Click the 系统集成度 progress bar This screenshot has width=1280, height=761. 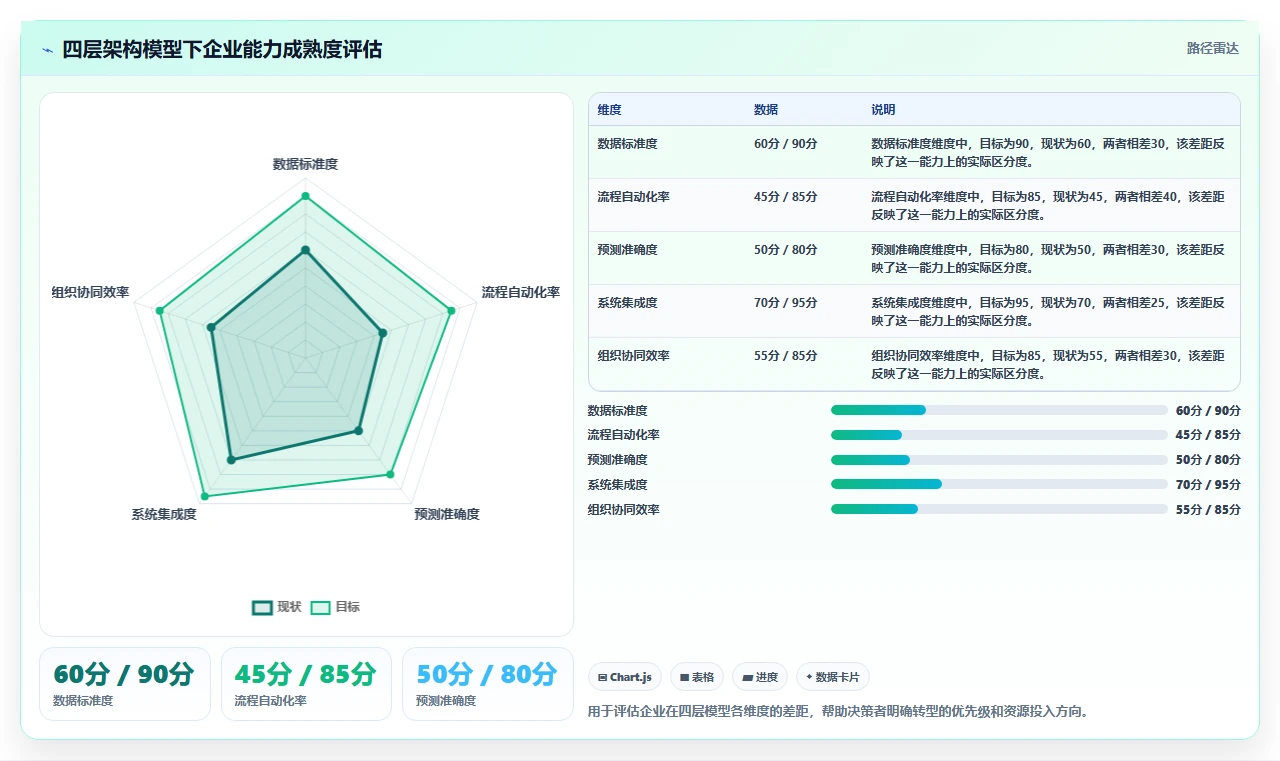(x=999, y=484)
